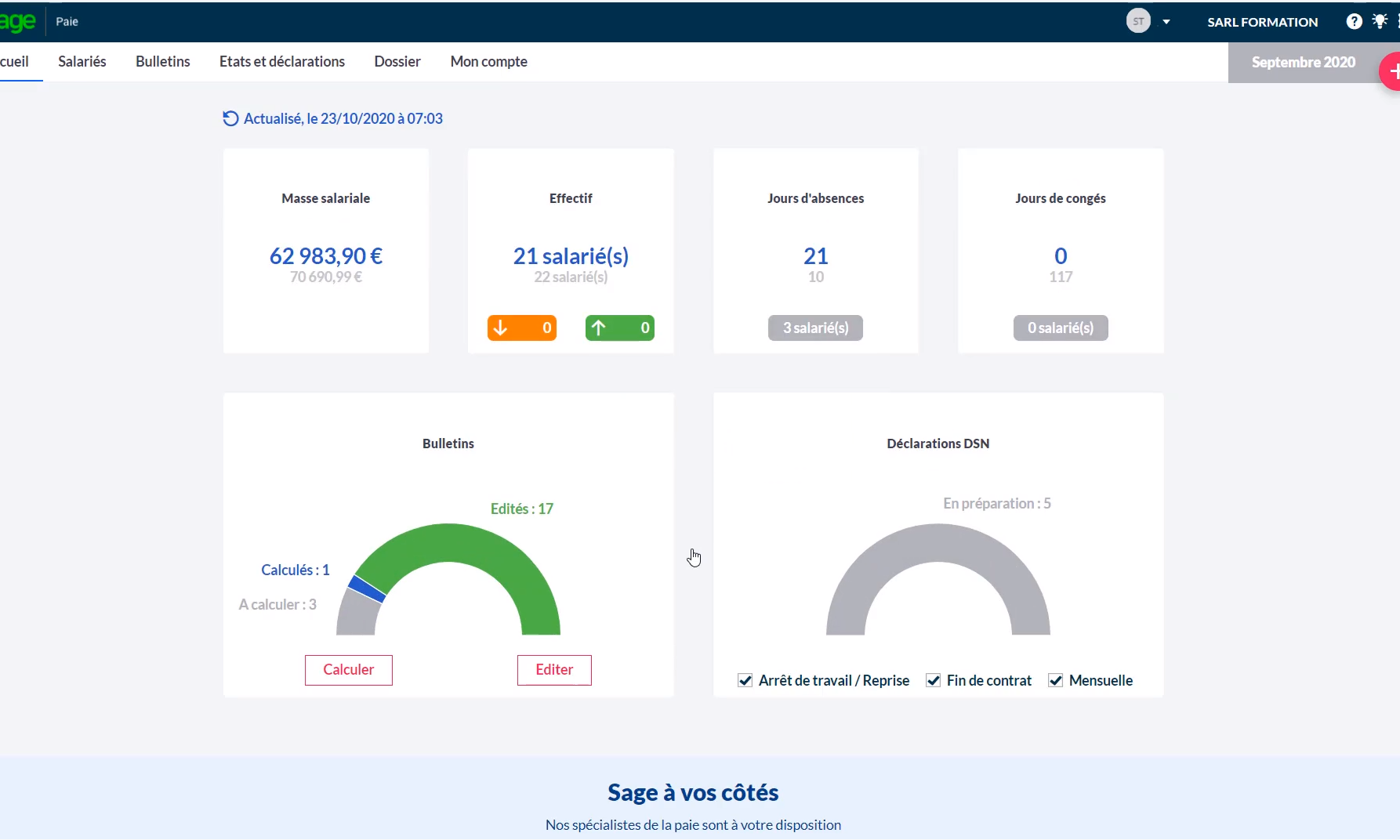The width and height of the screenshot is (1400, 840).
Task: Click the green increase arrow in Effectif
Action: pos(619,328)
